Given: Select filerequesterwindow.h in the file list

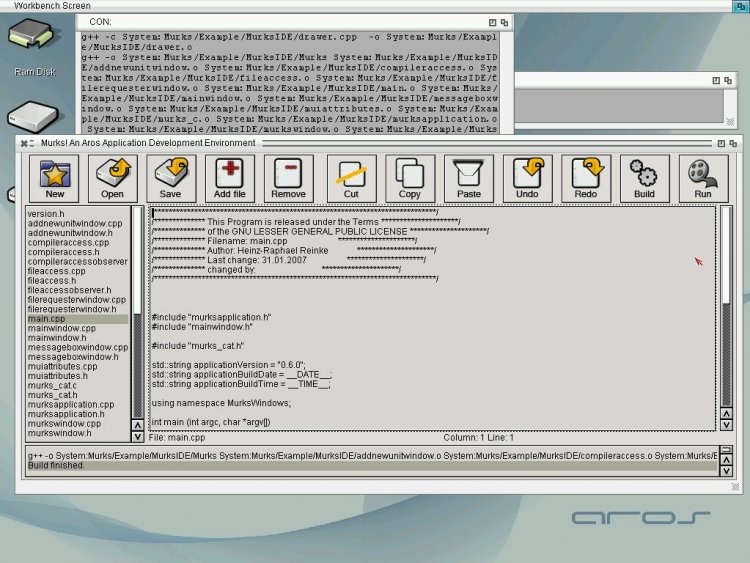Looking at the screenshot, I should click(x=77, y=309).
